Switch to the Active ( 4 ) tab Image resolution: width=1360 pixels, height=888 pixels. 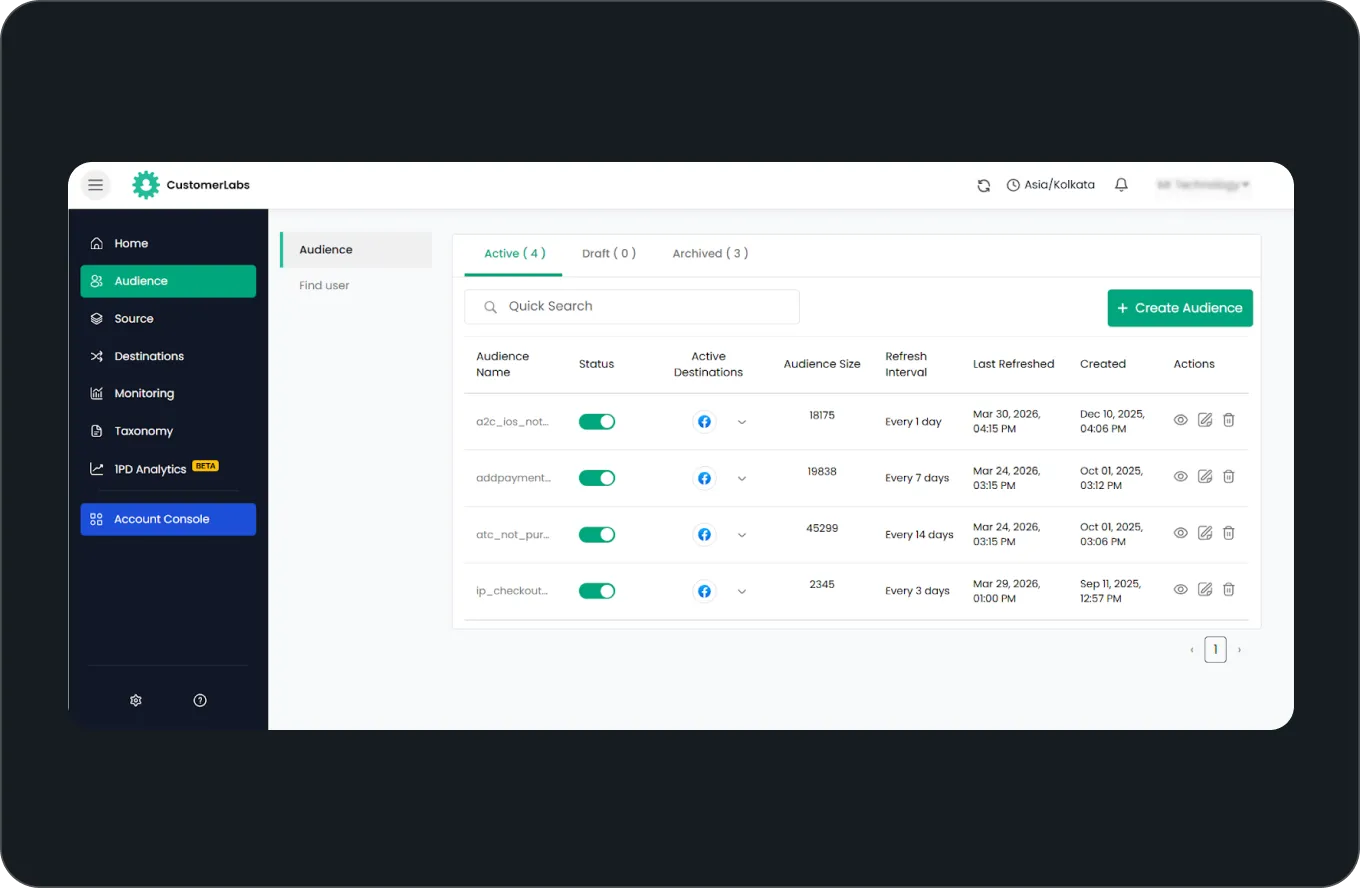point(514,253)
